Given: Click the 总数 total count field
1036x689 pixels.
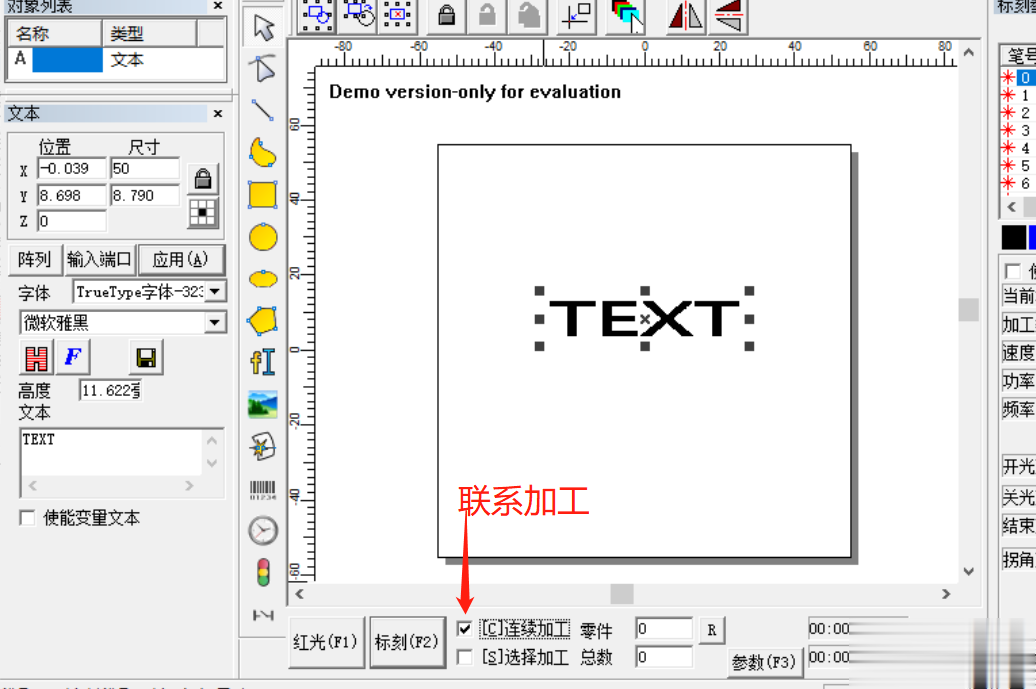Looking at the screenshot, I should click(x=663, y=657).
